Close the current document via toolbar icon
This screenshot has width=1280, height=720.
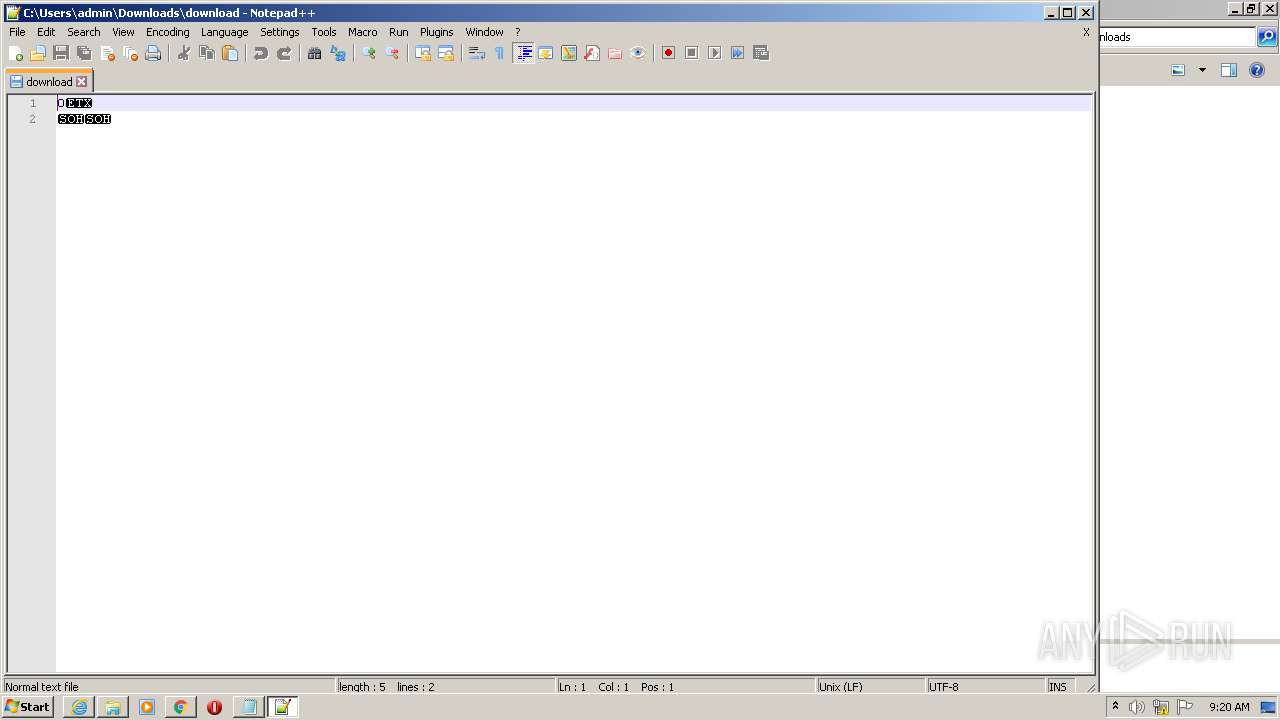107,53
